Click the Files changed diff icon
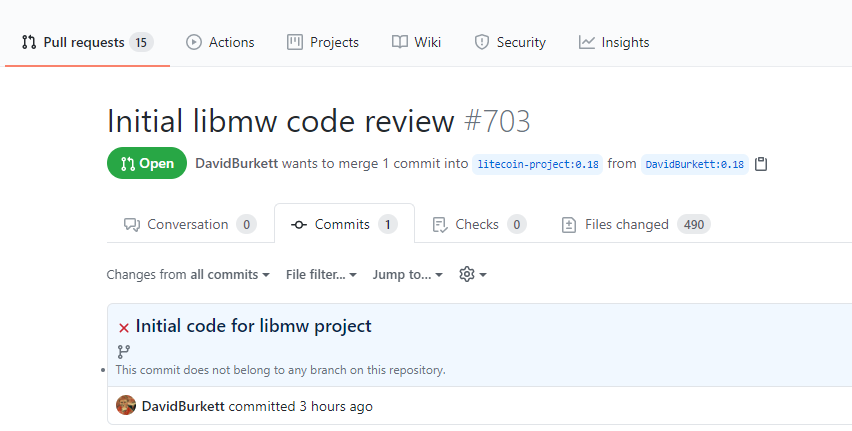 click(568, 224)
